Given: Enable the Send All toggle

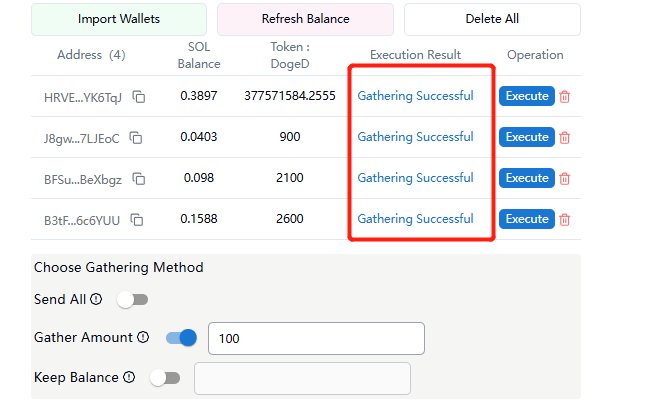Looking at the screenshot, I should click(132, 299).
